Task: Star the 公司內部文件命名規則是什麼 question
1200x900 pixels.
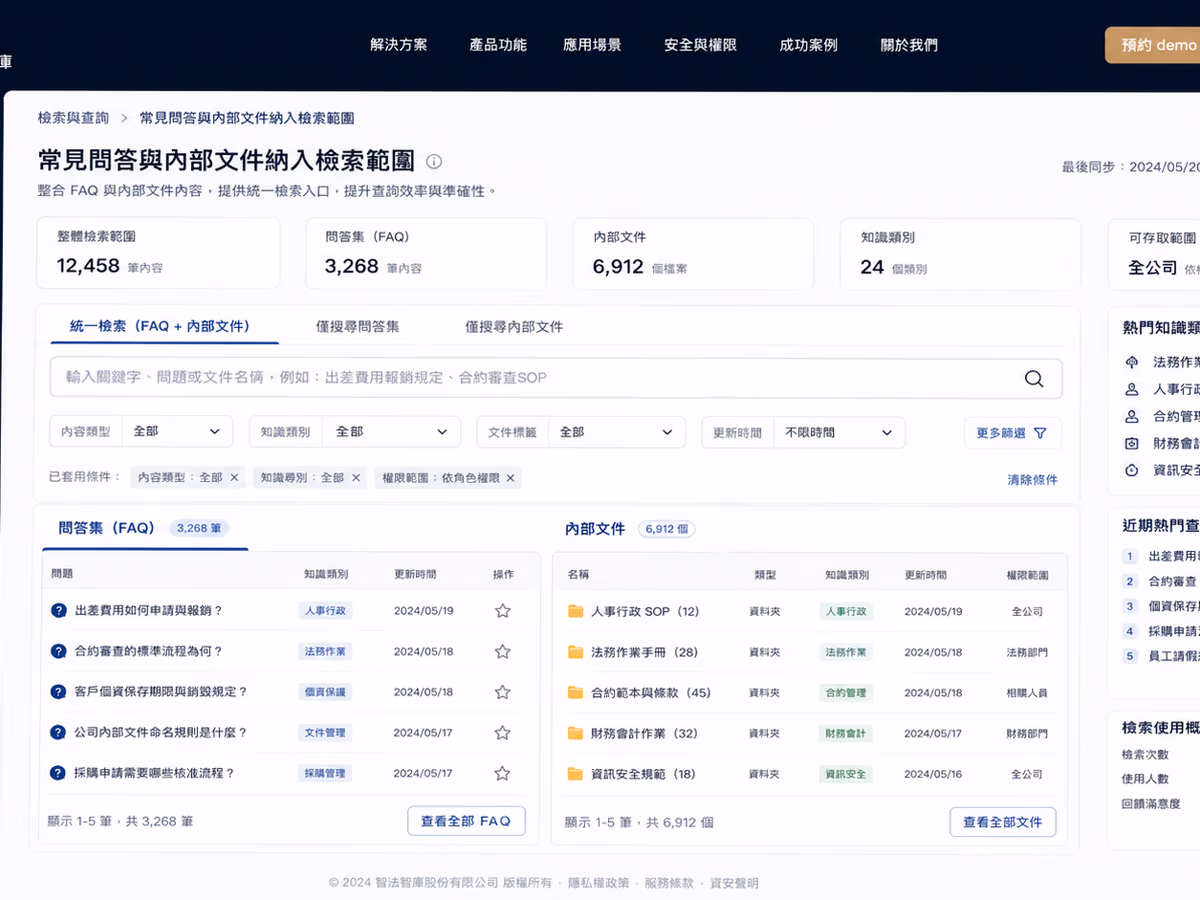Action: point(503,732)
